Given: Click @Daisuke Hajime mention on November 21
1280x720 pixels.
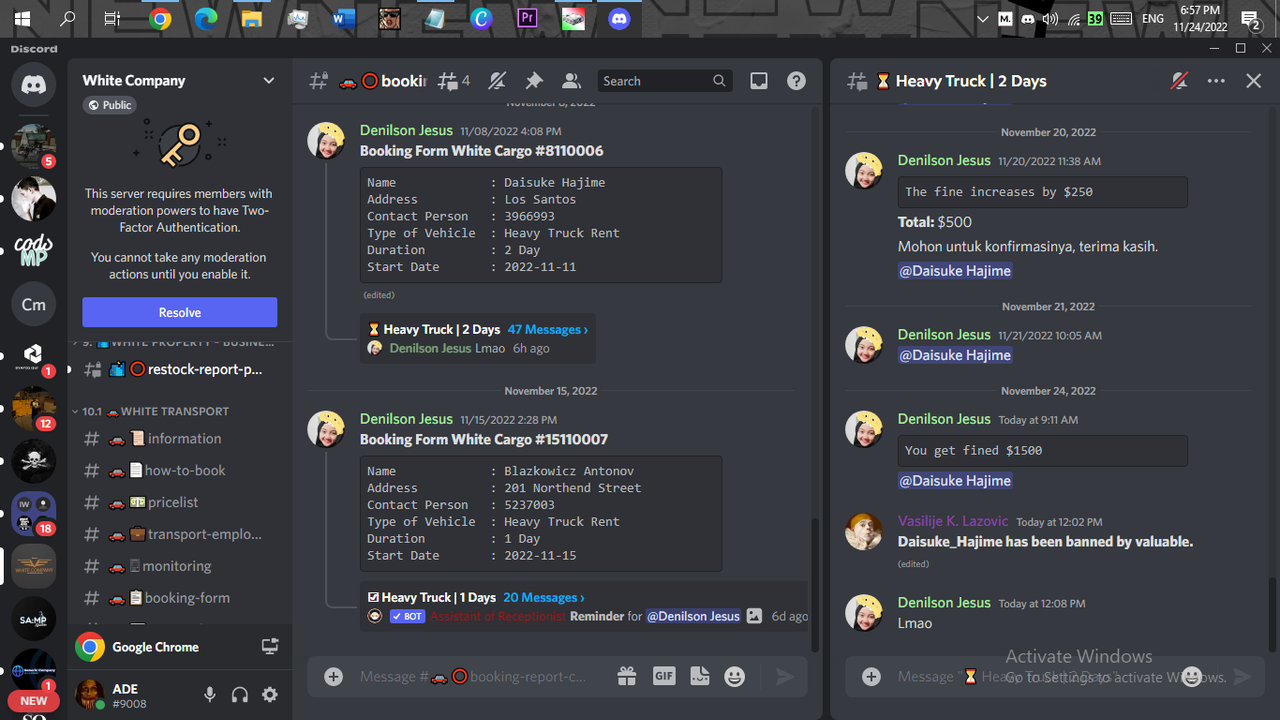Looking at the screenshot, I should tap(955, 355).
